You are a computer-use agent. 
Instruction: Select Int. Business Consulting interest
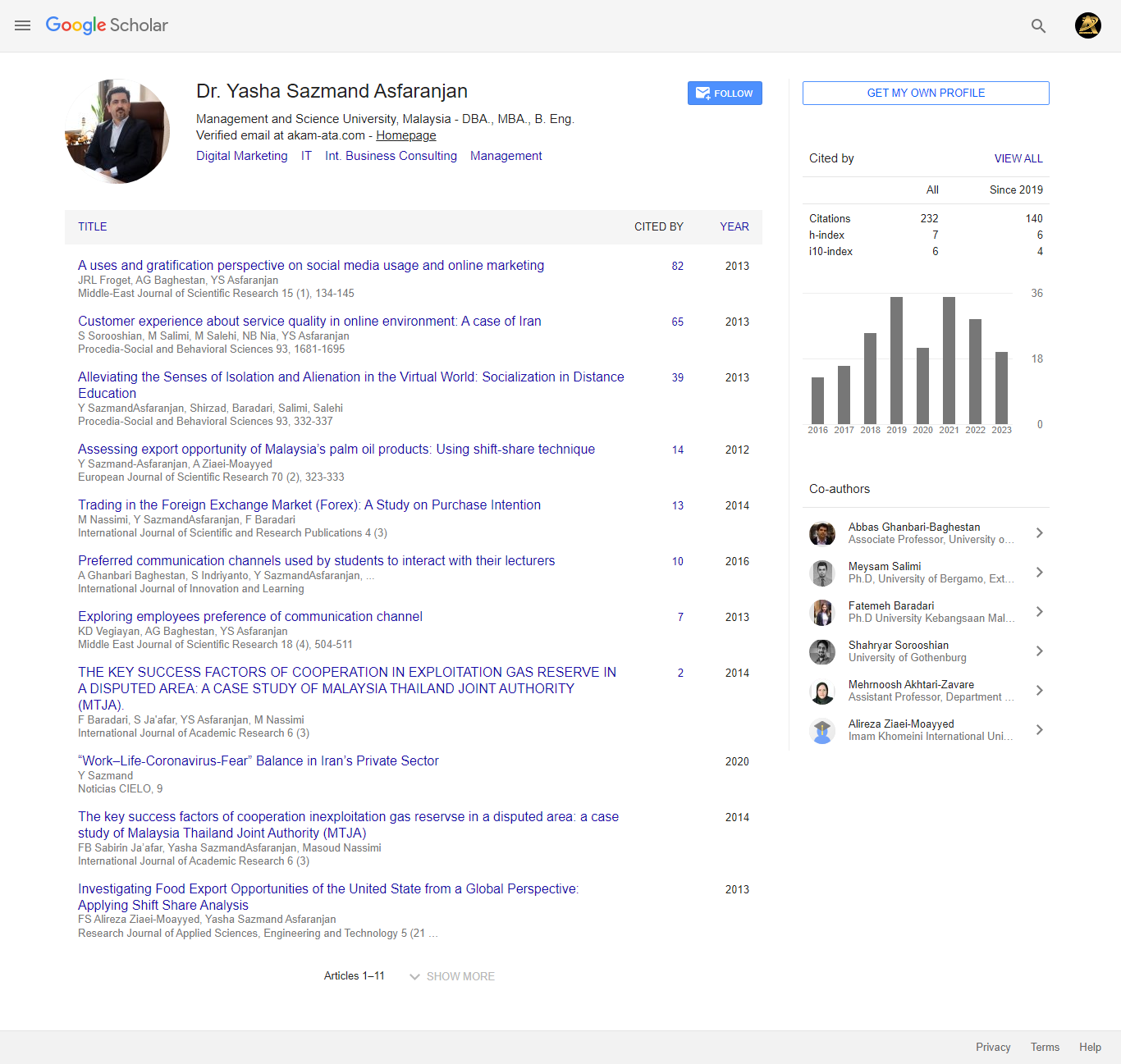coord(391,156)
